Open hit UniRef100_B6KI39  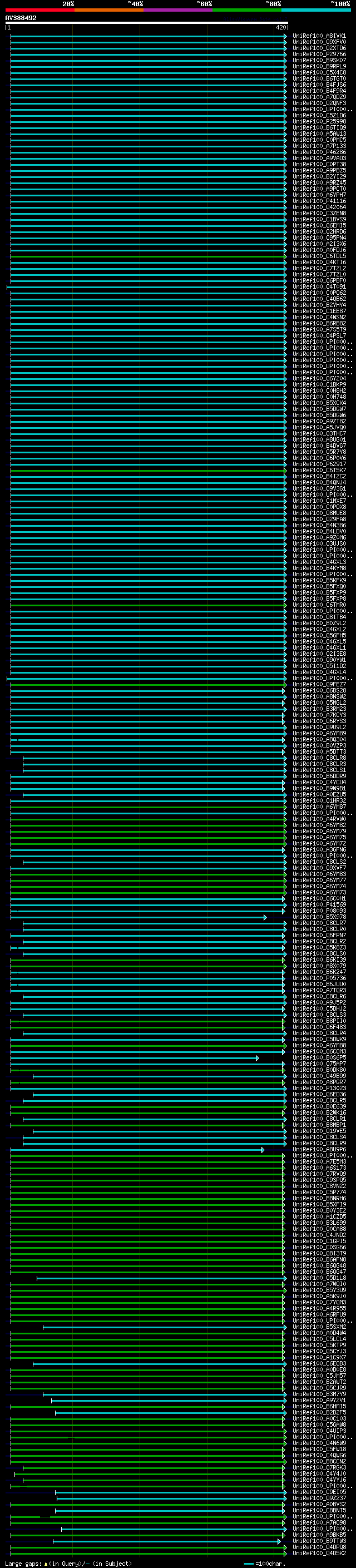(319, 960)
